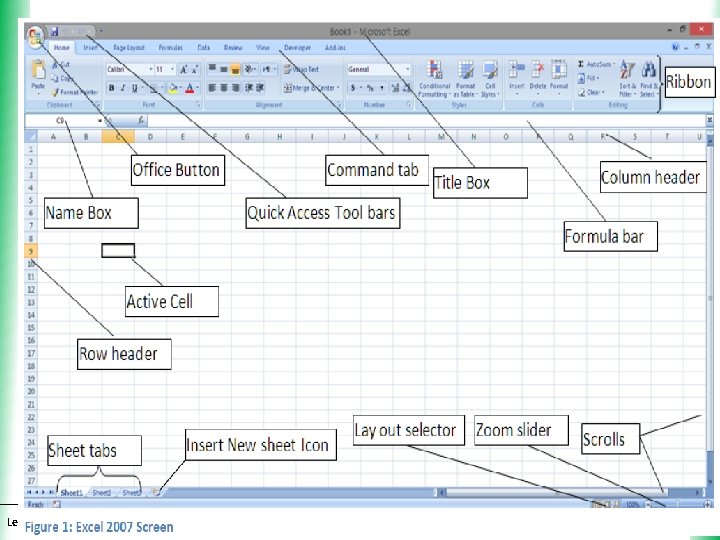
Task: Open the Data ribbon tab
Action: (x=203, y=47)
